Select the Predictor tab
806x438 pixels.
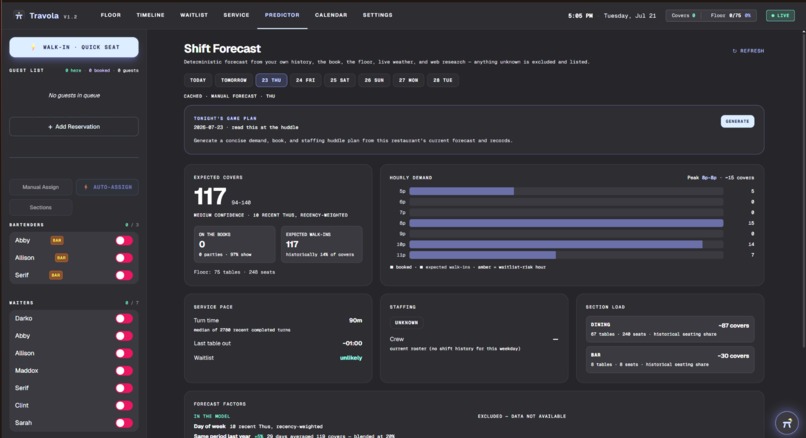(282, 15)
